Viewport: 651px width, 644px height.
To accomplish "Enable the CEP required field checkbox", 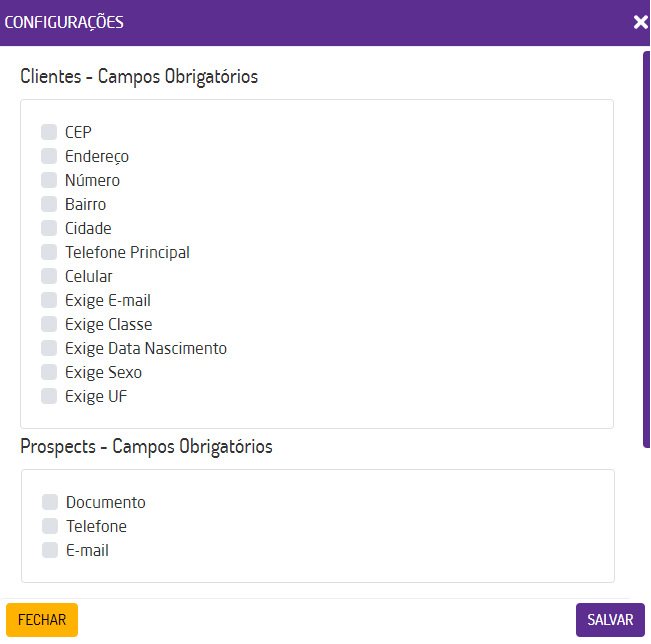I will click(49, 132).
